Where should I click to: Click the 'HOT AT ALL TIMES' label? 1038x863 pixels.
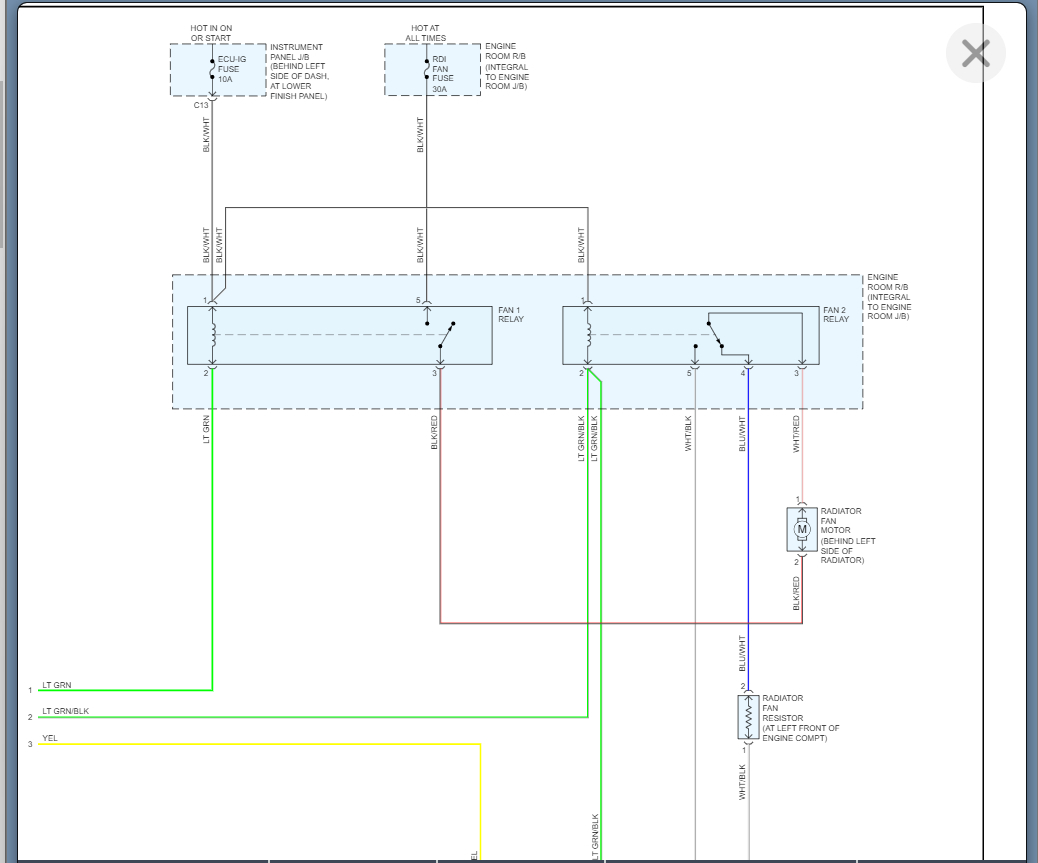pos(425,34)
